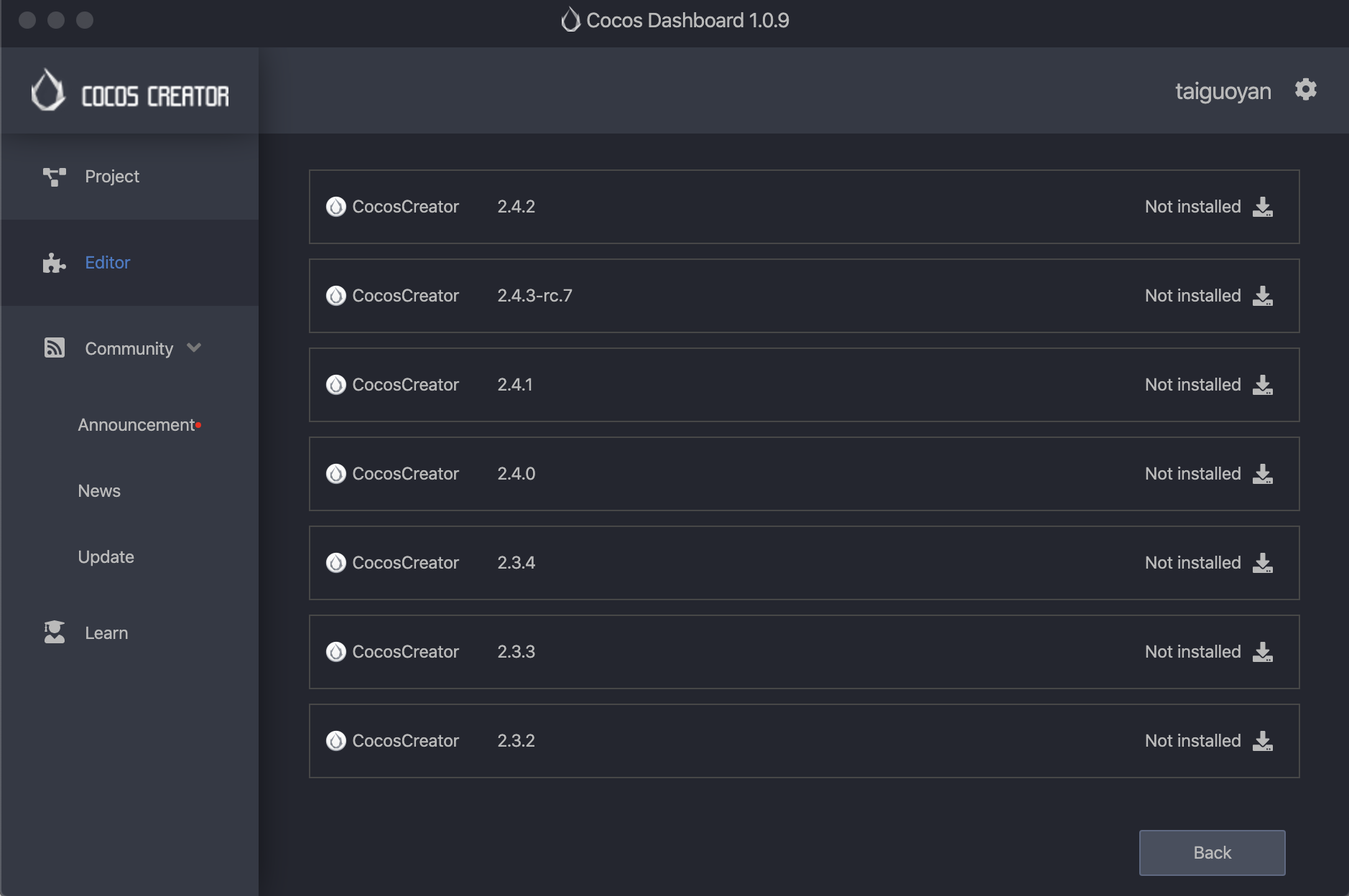Open the Learn section

[x=106, y=633]
